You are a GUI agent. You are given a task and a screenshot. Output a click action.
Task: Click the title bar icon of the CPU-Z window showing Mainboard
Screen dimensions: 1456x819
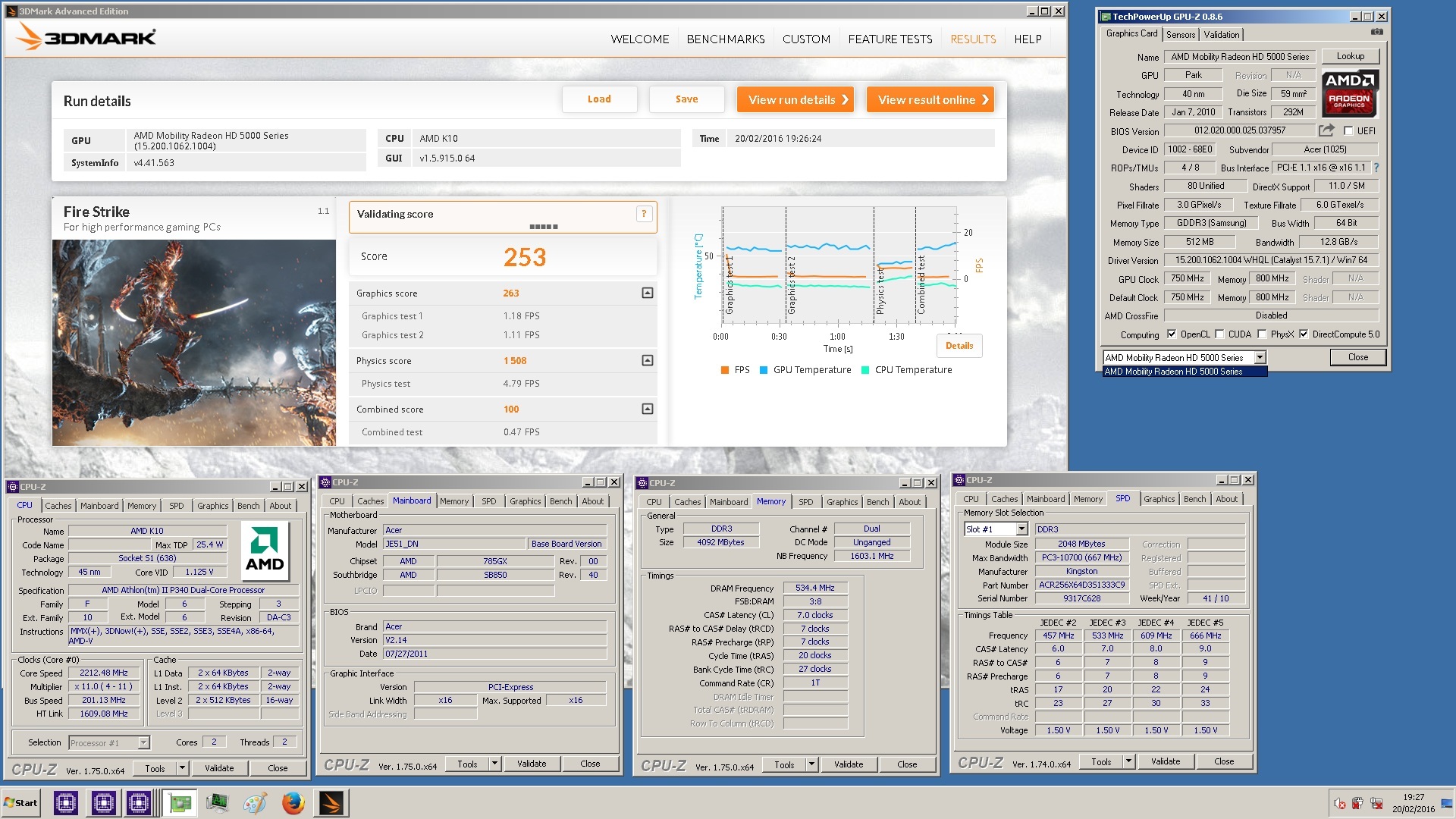pyautogui.click(x=325, y=482)
